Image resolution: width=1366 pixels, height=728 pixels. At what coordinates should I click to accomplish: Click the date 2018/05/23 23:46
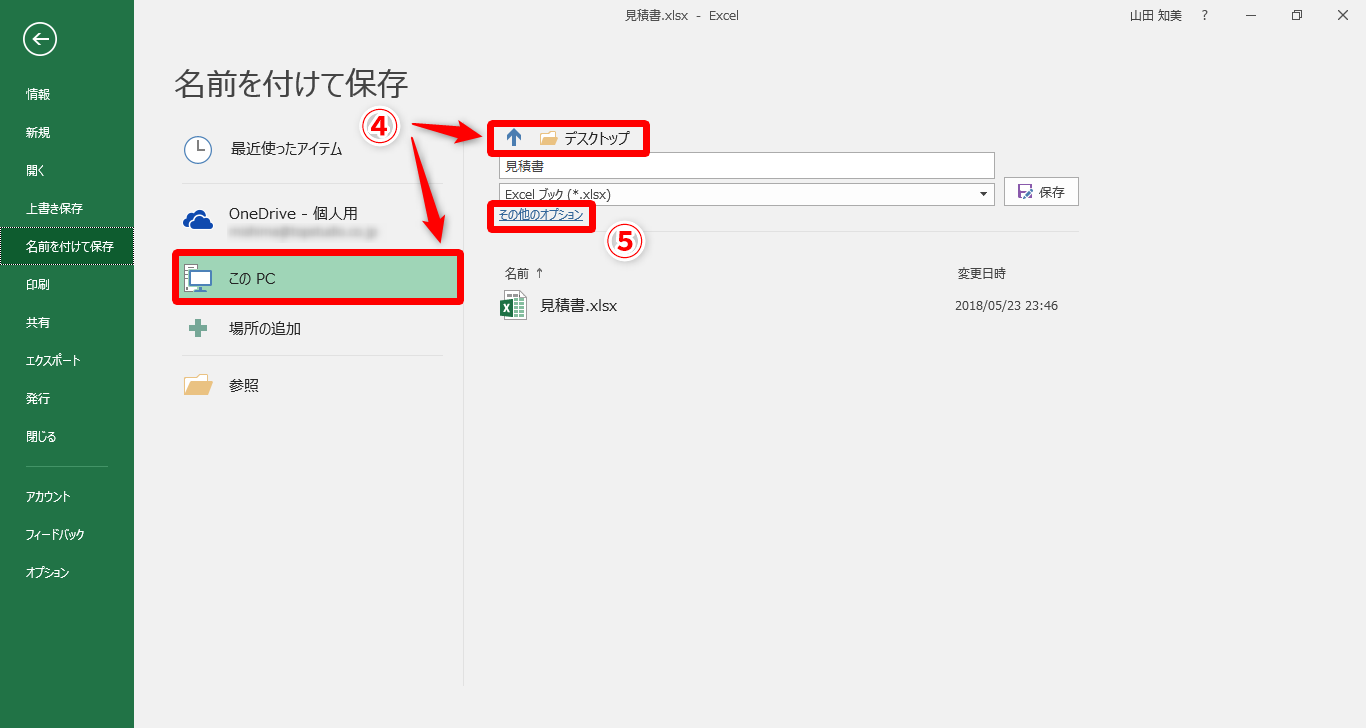(1006, 306)
